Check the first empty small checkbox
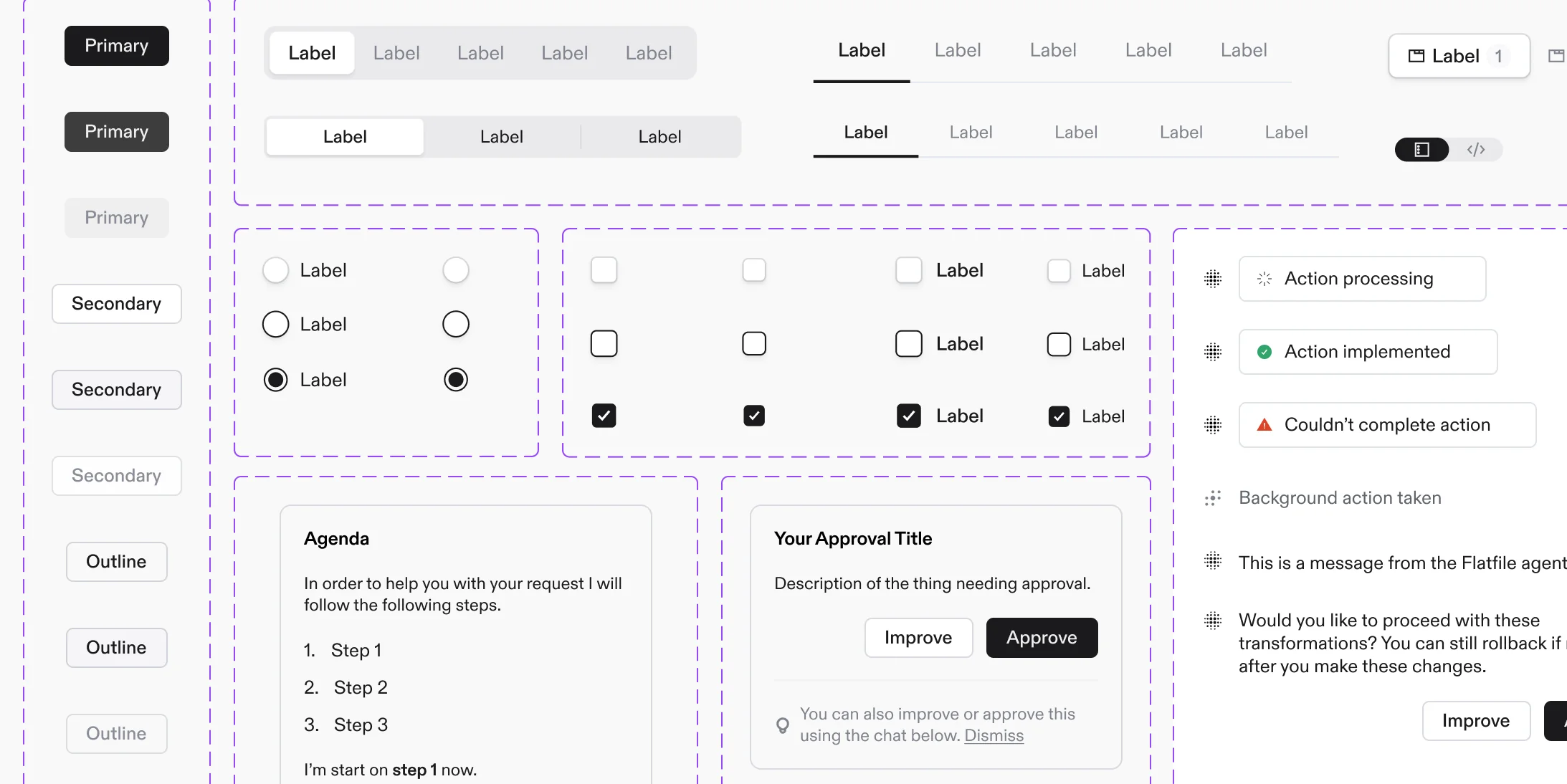This screenshot has height=784, width=1567. click(x=604, y=270)
